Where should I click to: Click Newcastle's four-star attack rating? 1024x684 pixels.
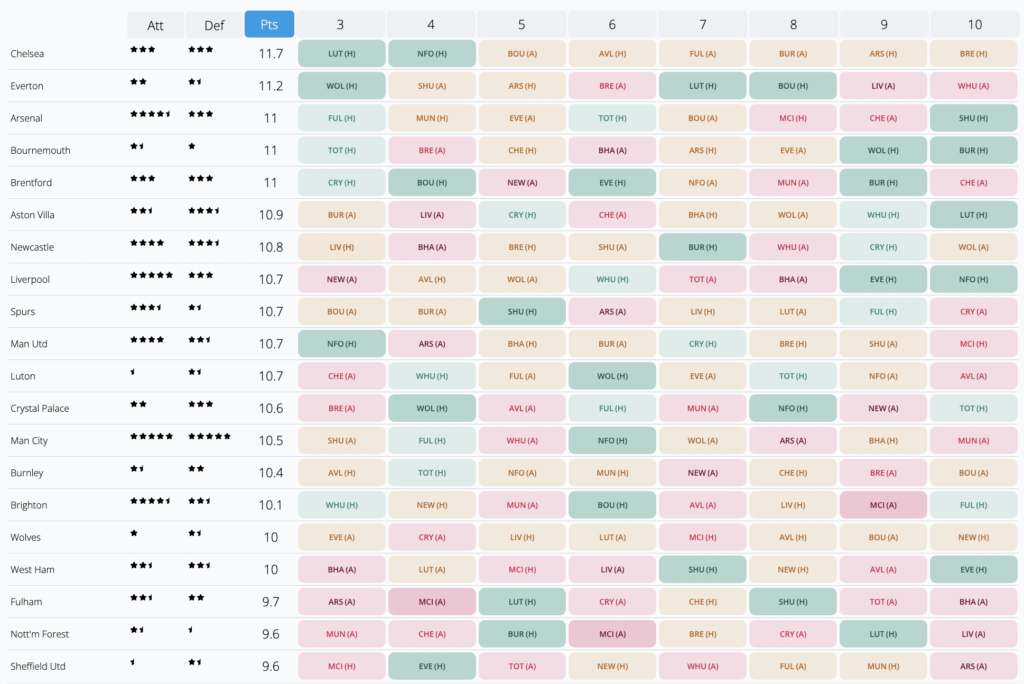point(147,243)
